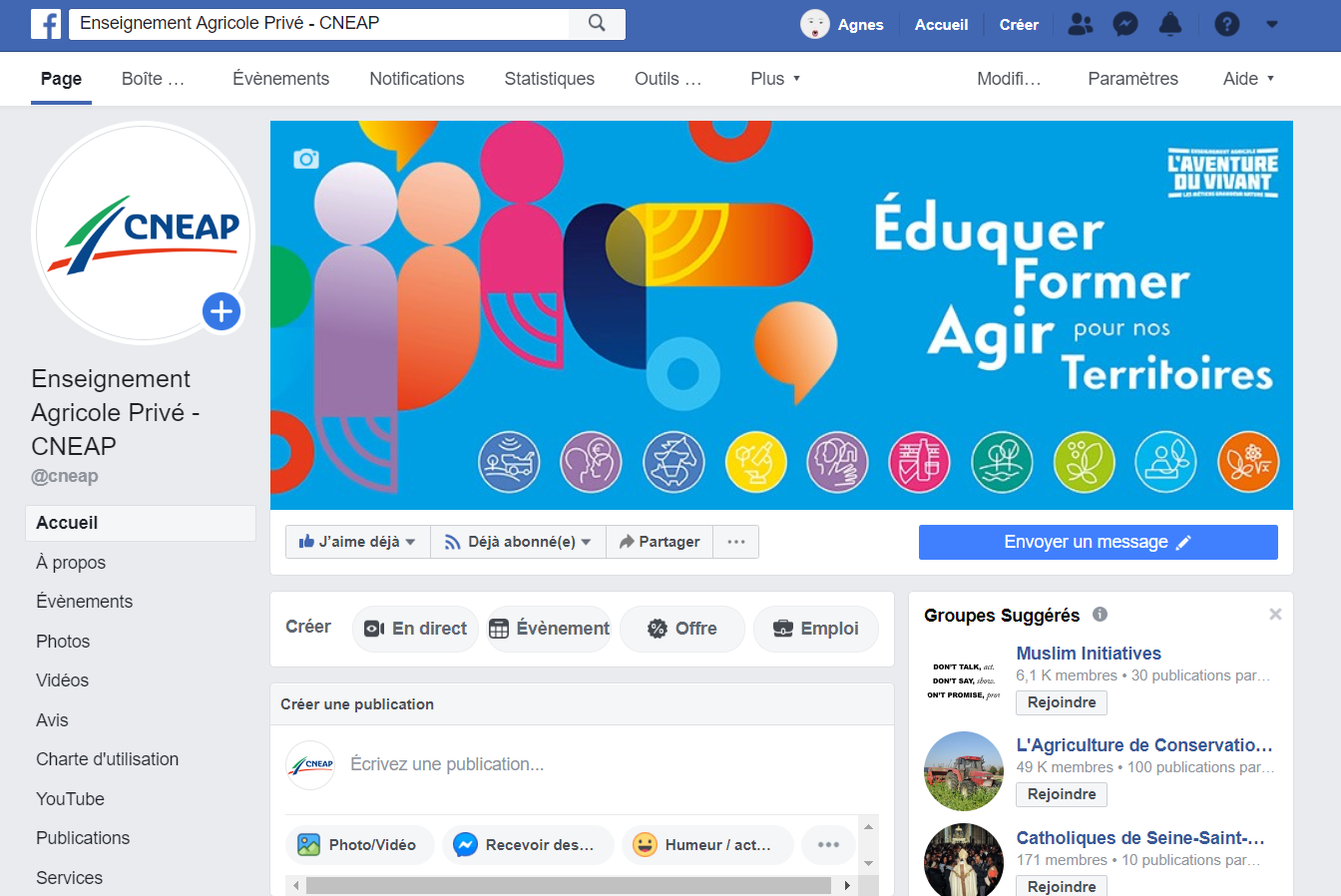Click the horizontal scrollbar under publication options

[570, 885]
